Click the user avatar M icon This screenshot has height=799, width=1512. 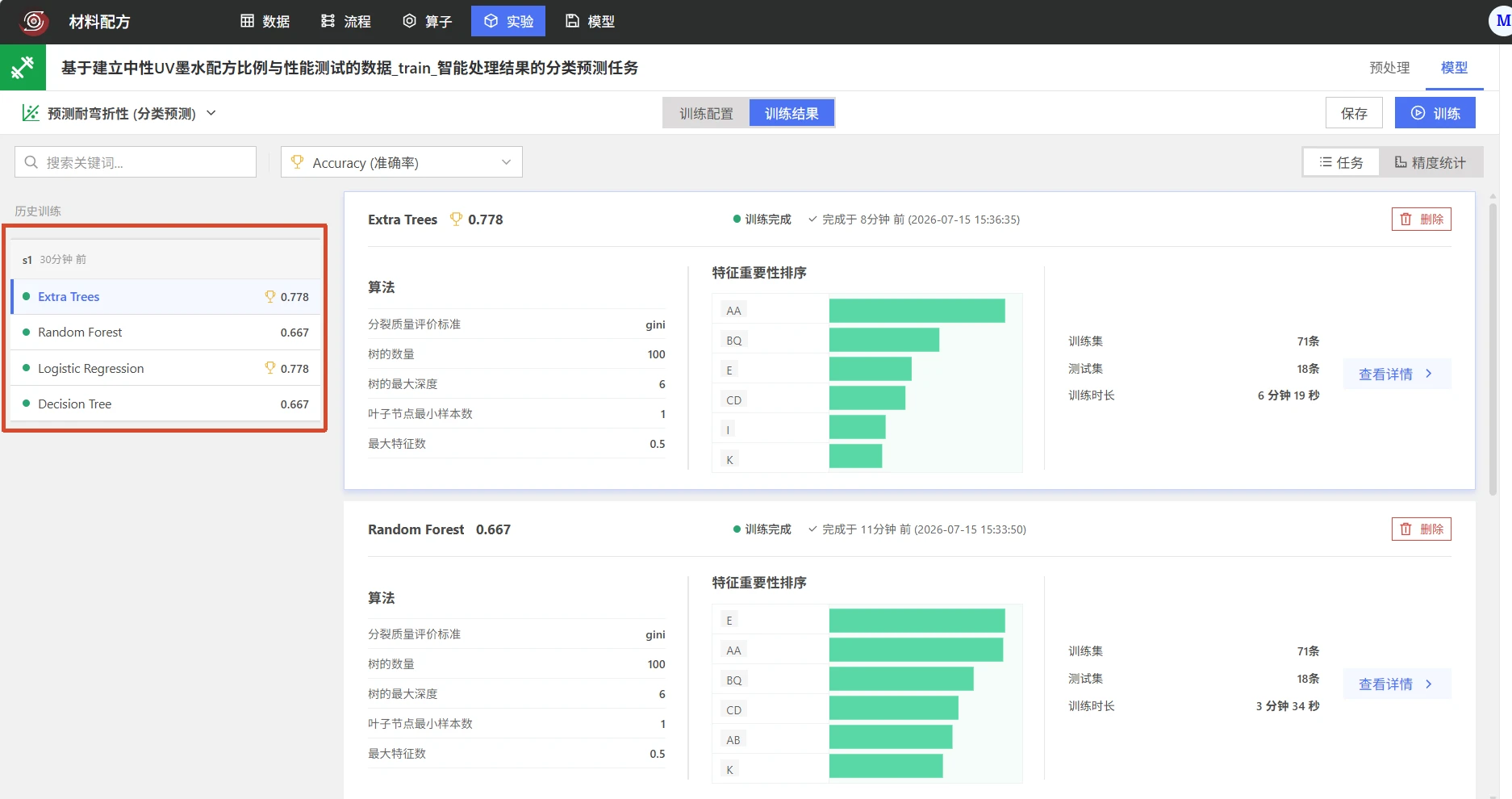pos(1501,21)
